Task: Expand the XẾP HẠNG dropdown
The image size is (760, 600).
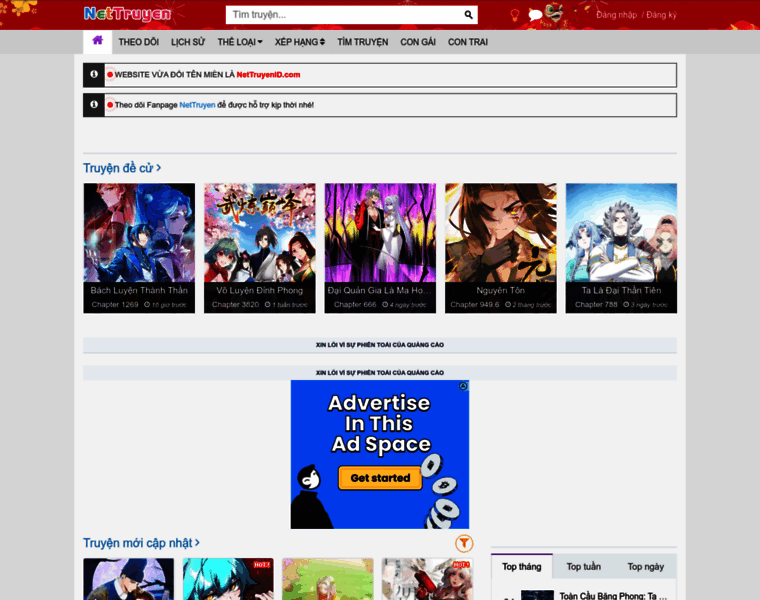Action: [300, 42]
